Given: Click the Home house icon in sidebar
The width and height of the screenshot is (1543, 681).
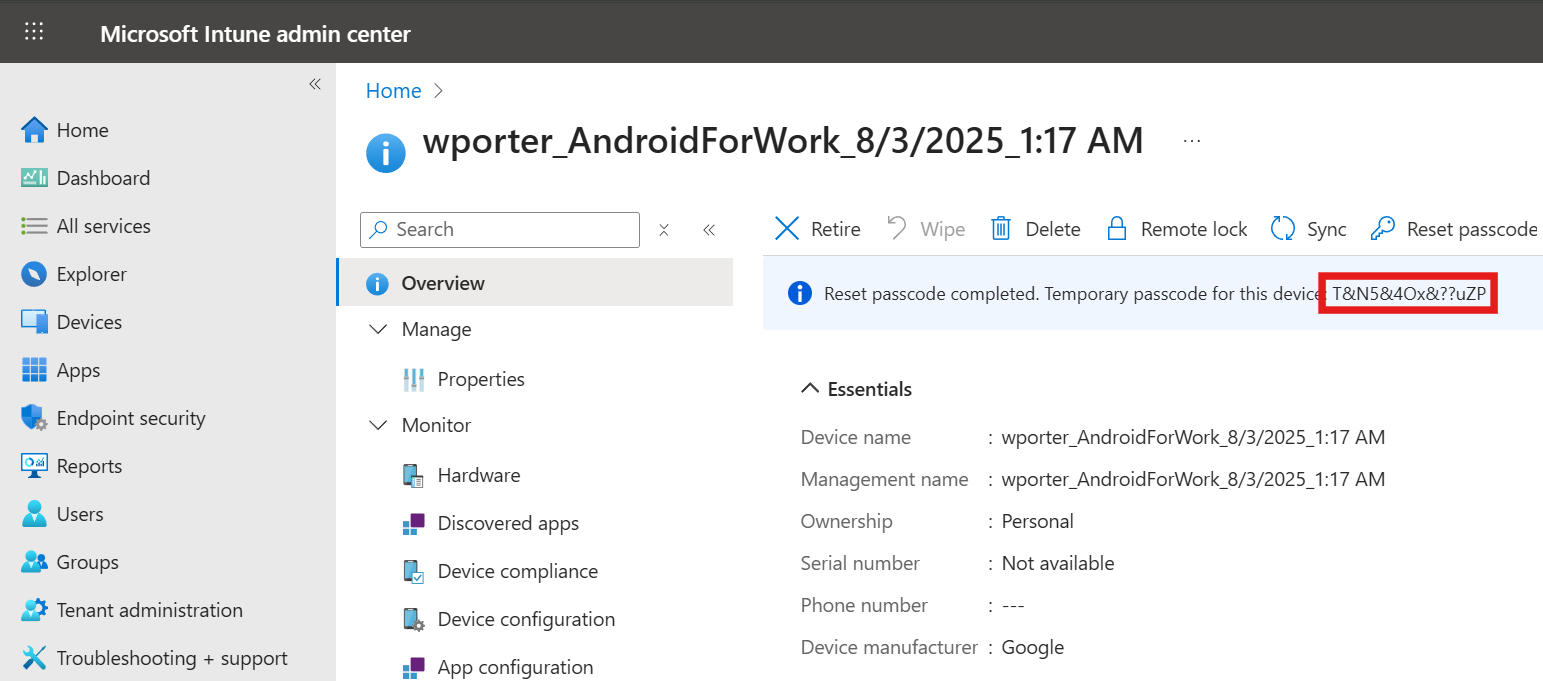Looking at the screenshot, I should click(x=34, y=130).
